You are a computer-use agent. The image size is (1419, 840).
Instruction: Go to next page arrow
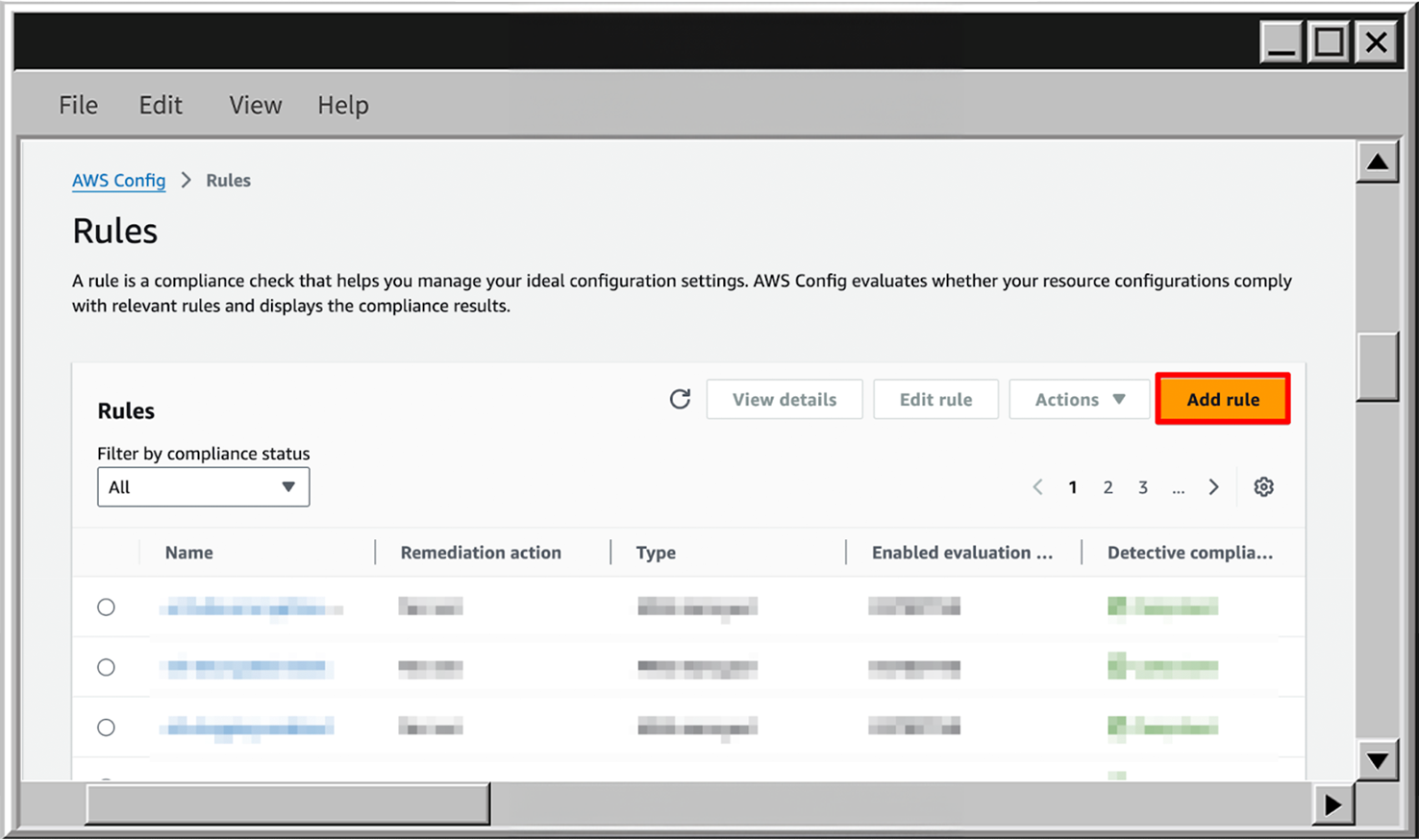click(1213, 487)
